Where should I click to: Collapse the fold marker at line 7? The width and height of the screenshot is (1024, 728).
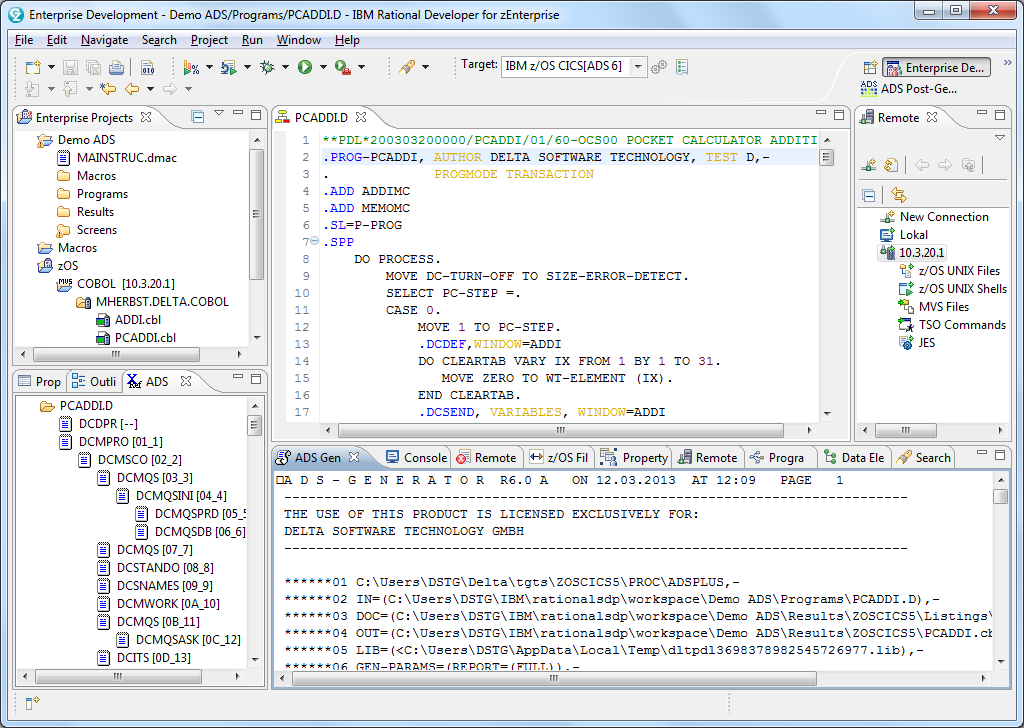(315, 241)
